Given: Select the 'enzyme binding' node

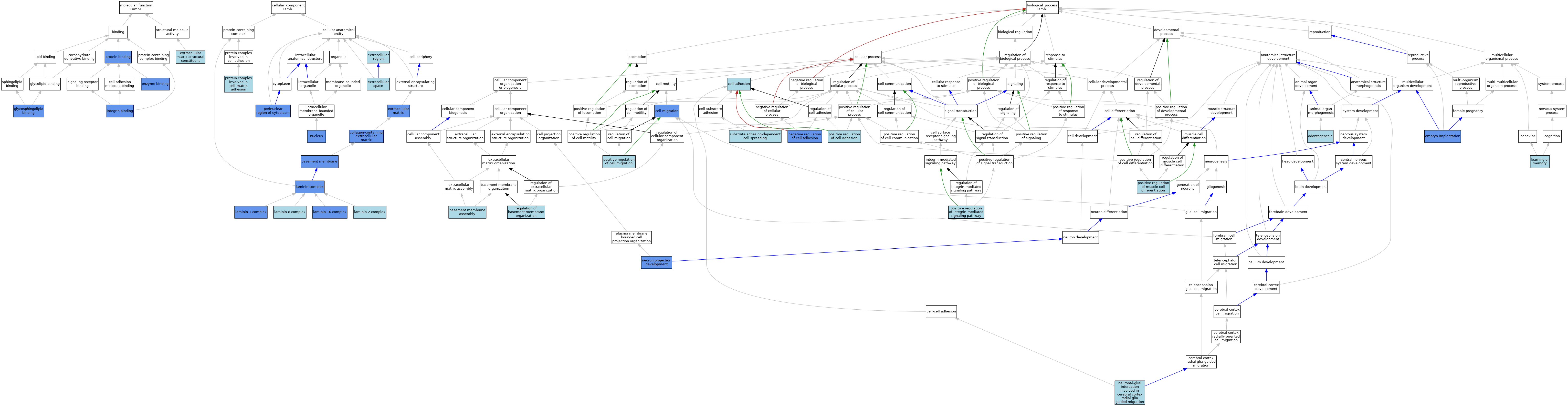Looking at the screenshot, I should [155, 84].
